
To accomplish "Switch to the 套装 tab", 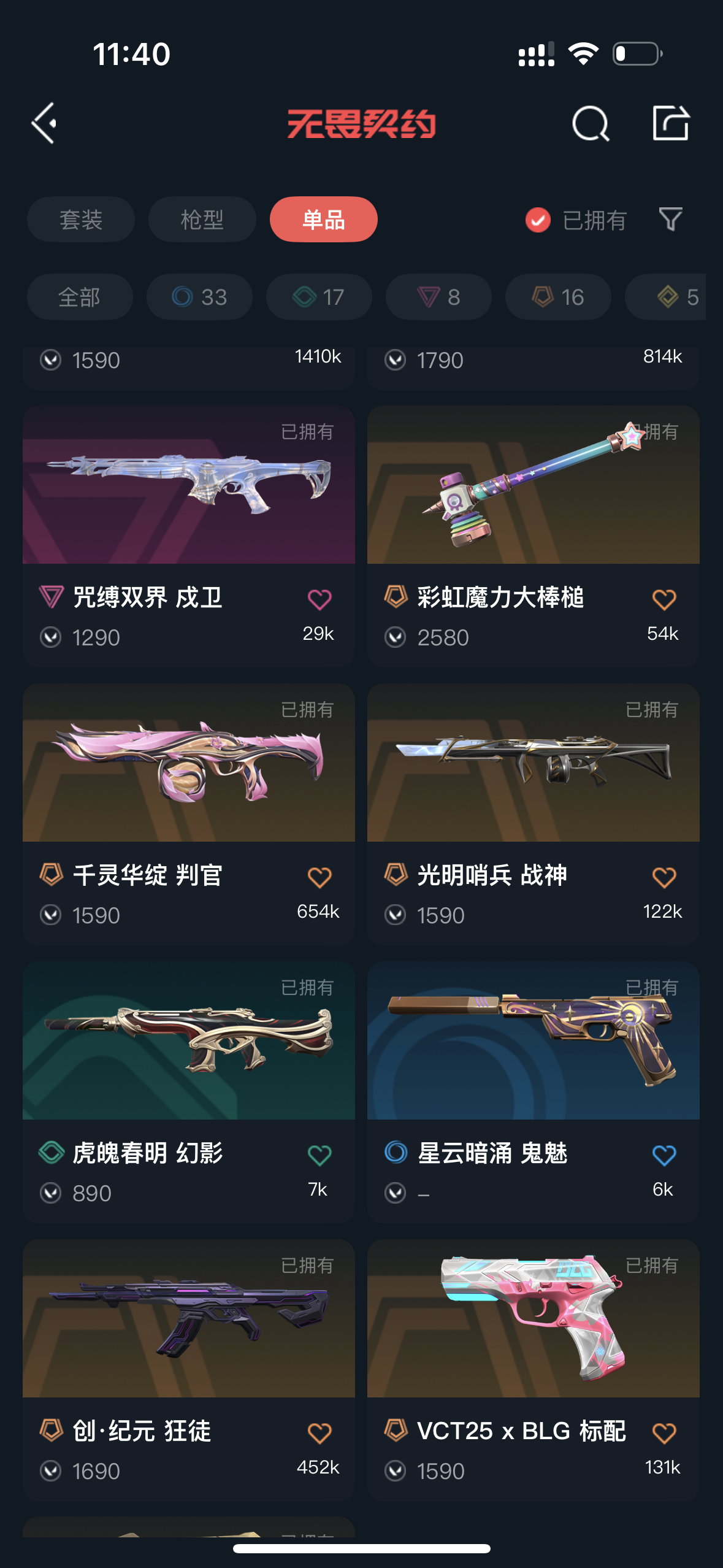I will point(81,219).
